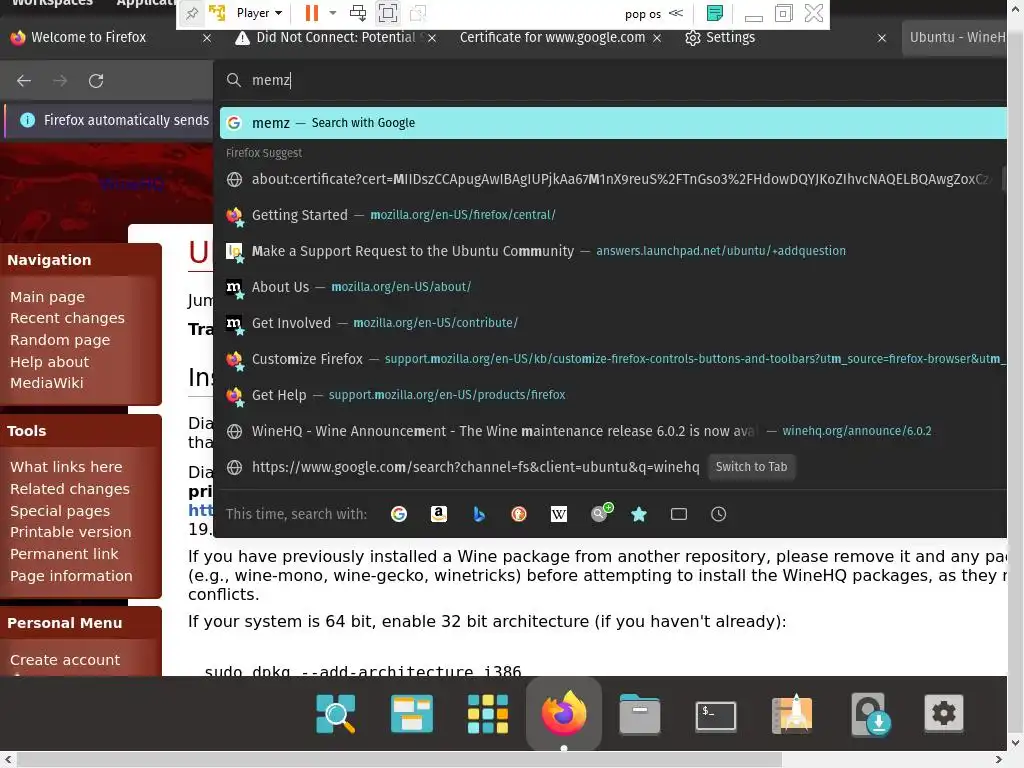
Task: Click the forward navigation arrow
Action: (60, 80)
